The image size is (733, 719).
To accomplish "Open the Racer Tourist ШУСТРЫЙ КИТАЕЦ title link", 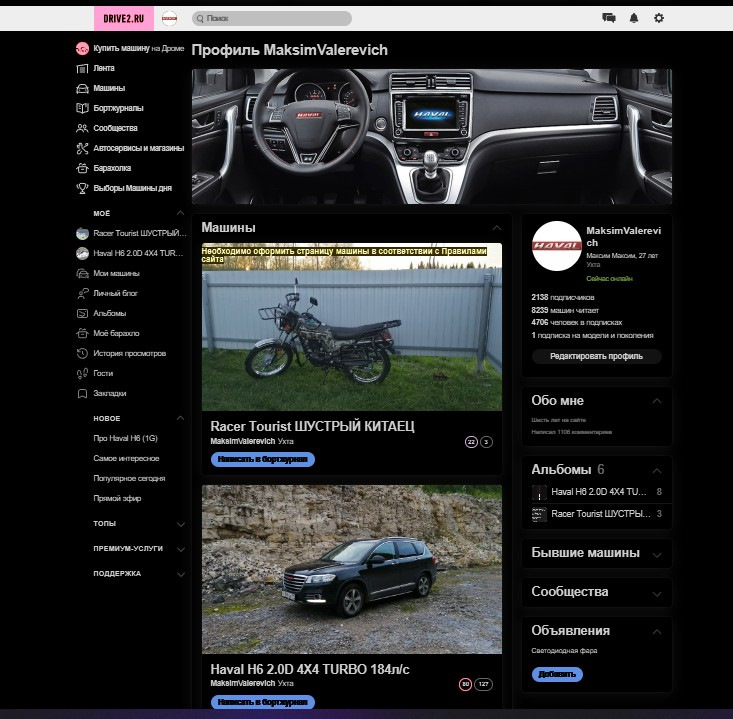I will pyautogui.click(x=312, y=426).
